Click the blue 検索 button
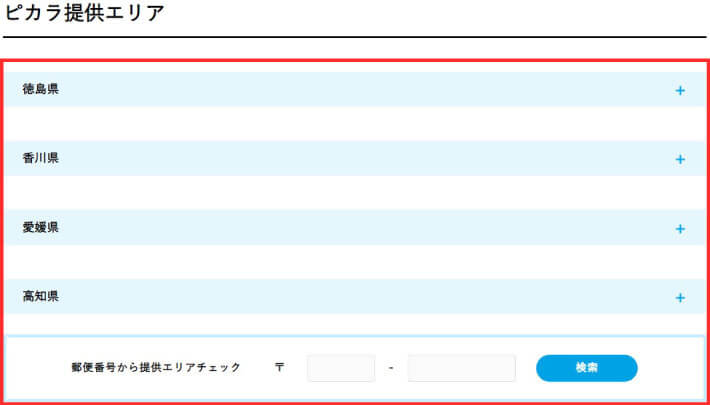Viewport: 710px width, 405px height. click(587, 368)
